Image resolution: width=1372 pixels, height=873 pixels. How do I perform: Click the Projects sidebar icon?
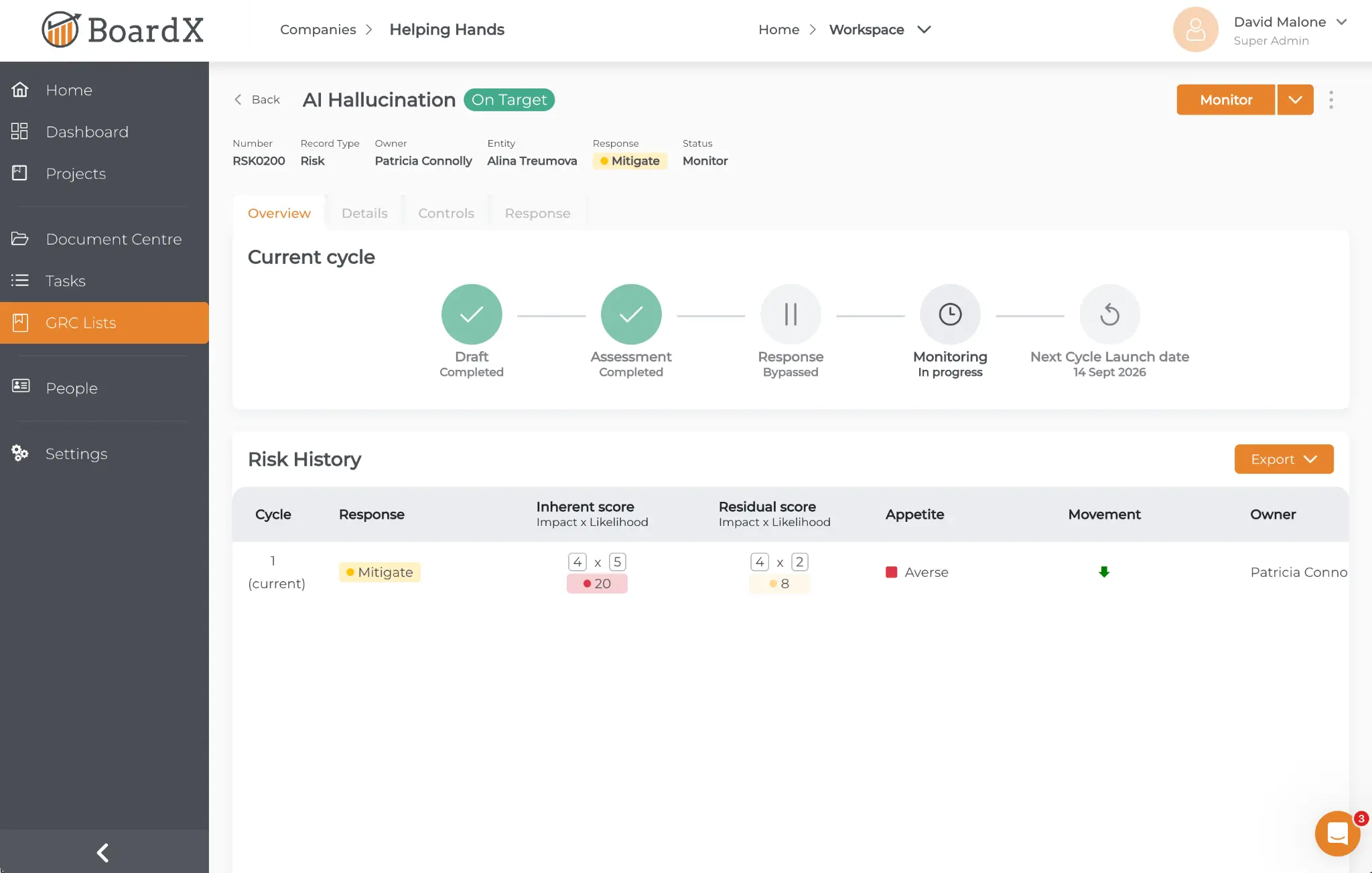coord(20,173)
